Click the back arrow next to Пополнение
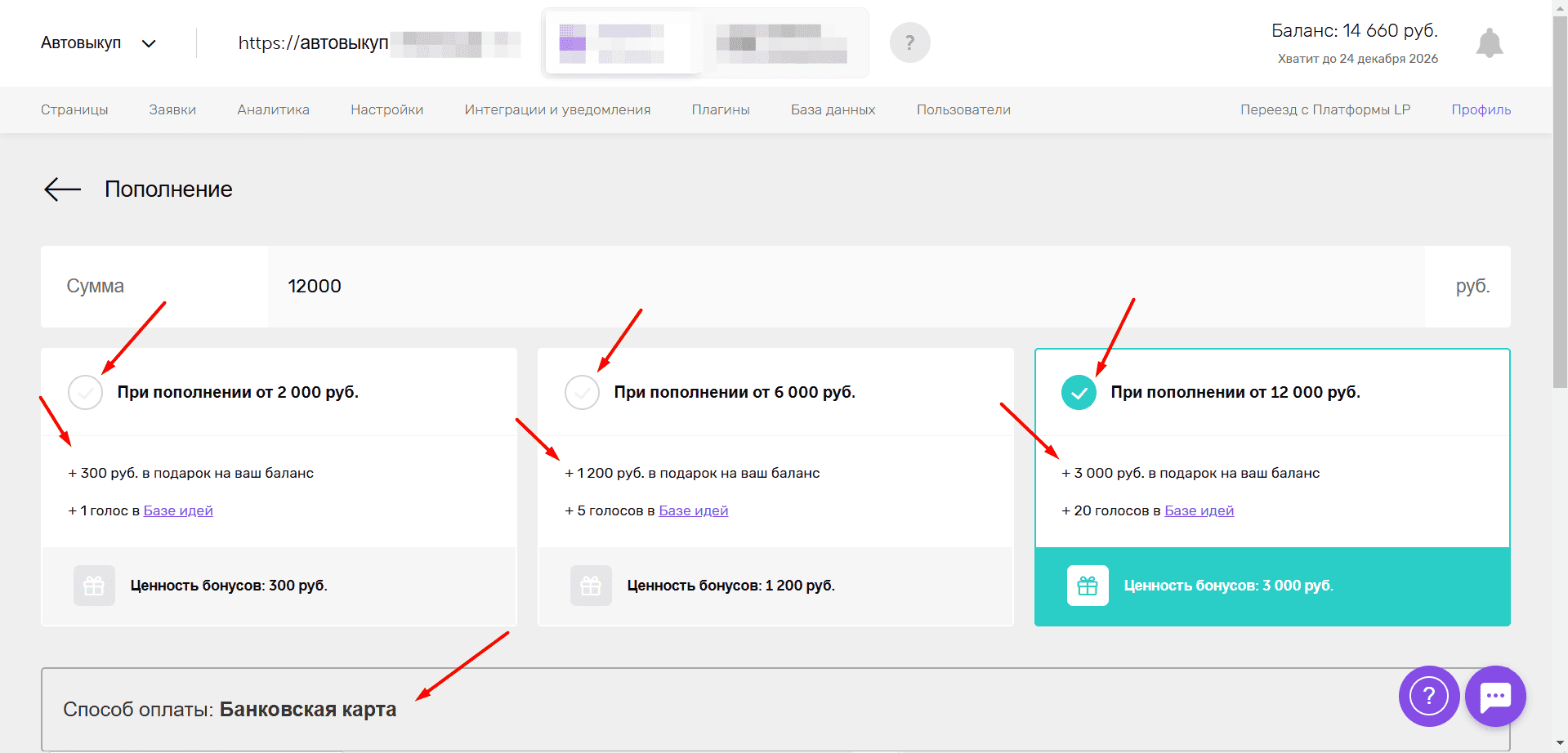The width and height of the screenshot is (1568, 753). pos(63,189)
